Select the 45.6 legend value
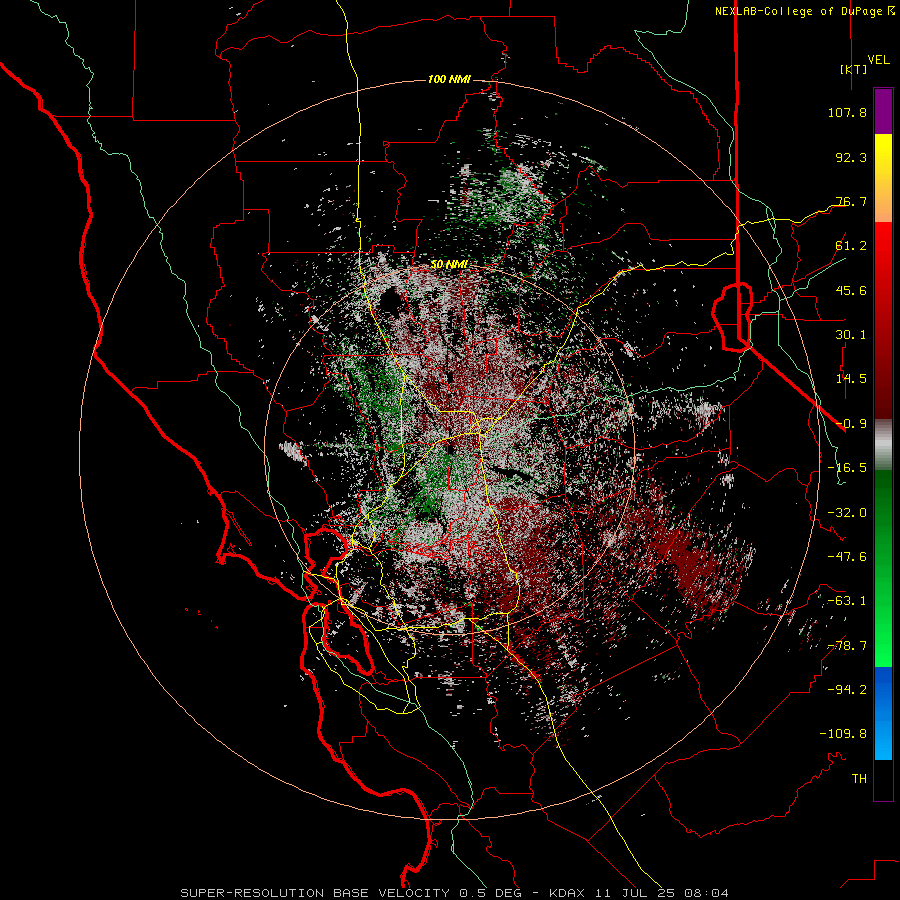Screen dimensions: 900x900 [x=851, y=290]
